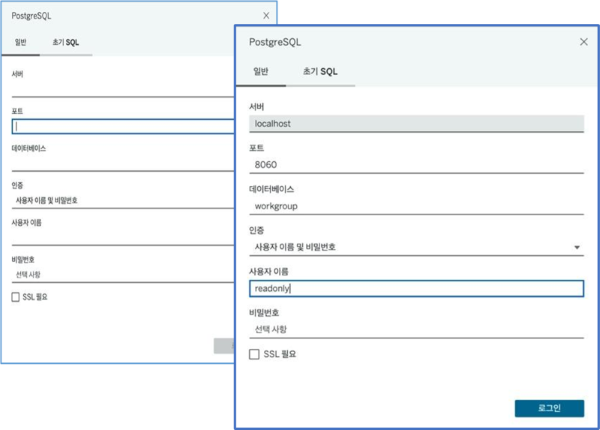The width and height of the screenshot is (600, 430).
Task: Click the 비밀번호 field in front dialog
Action: 416,329
